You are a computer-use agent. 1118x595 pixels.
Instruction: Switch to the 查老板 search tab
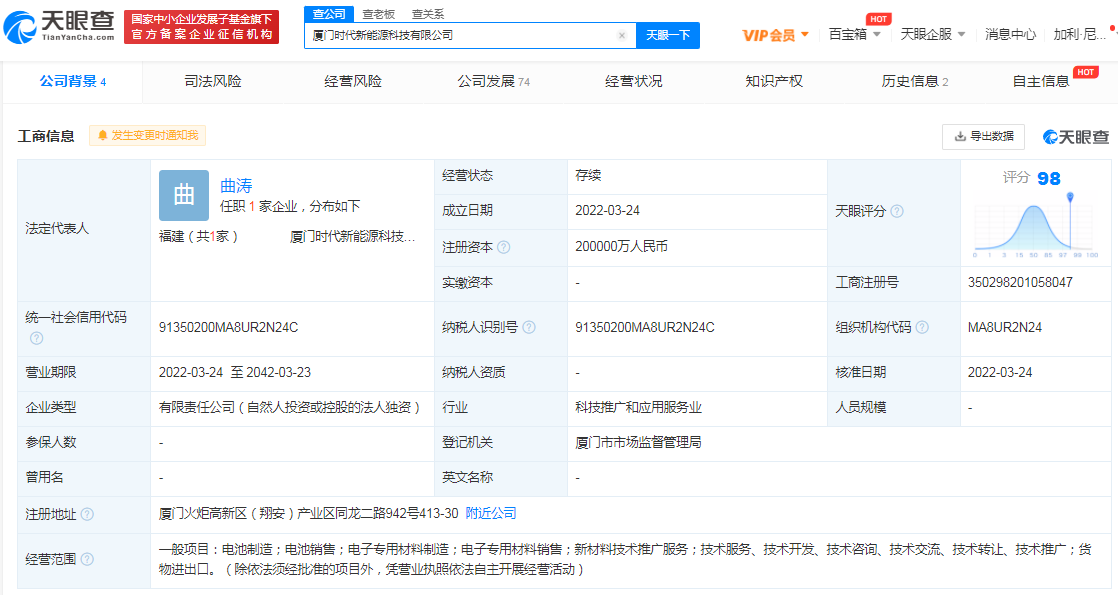pyautogui.click(x=378, y=14)
